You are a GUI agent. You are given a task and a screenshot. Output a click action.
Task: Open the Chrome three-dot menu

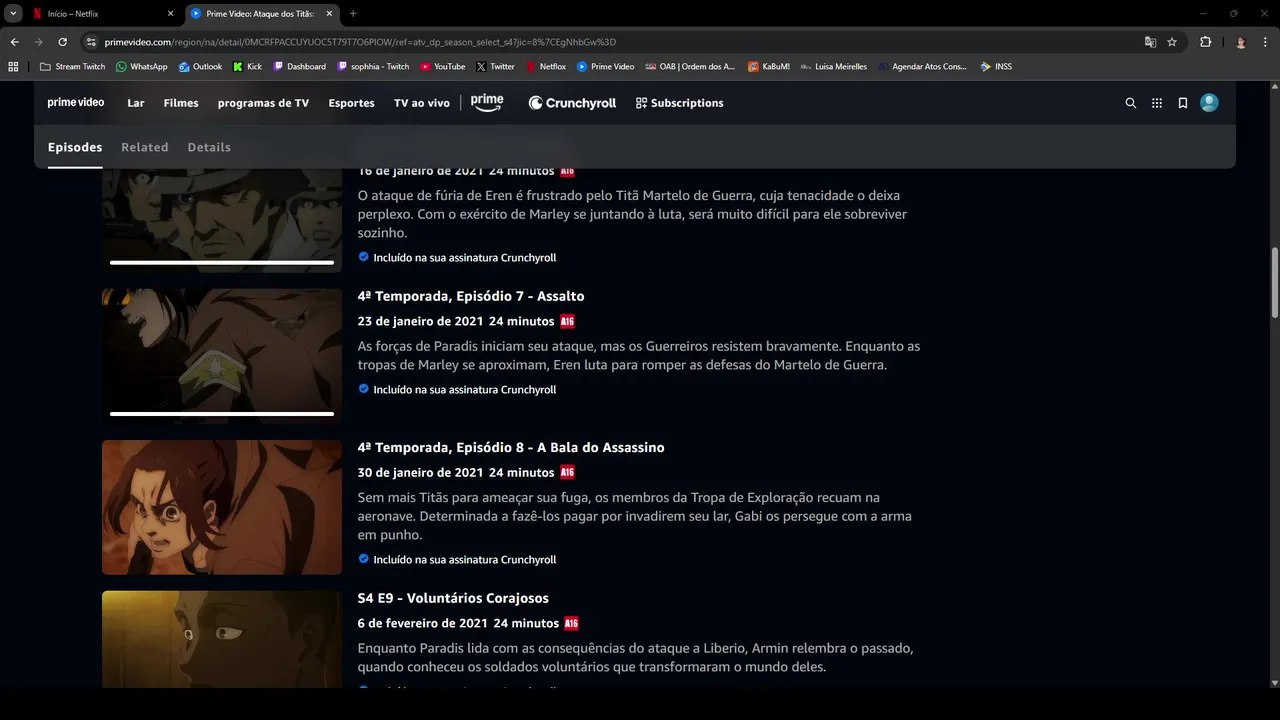[x=1265, y=42]
